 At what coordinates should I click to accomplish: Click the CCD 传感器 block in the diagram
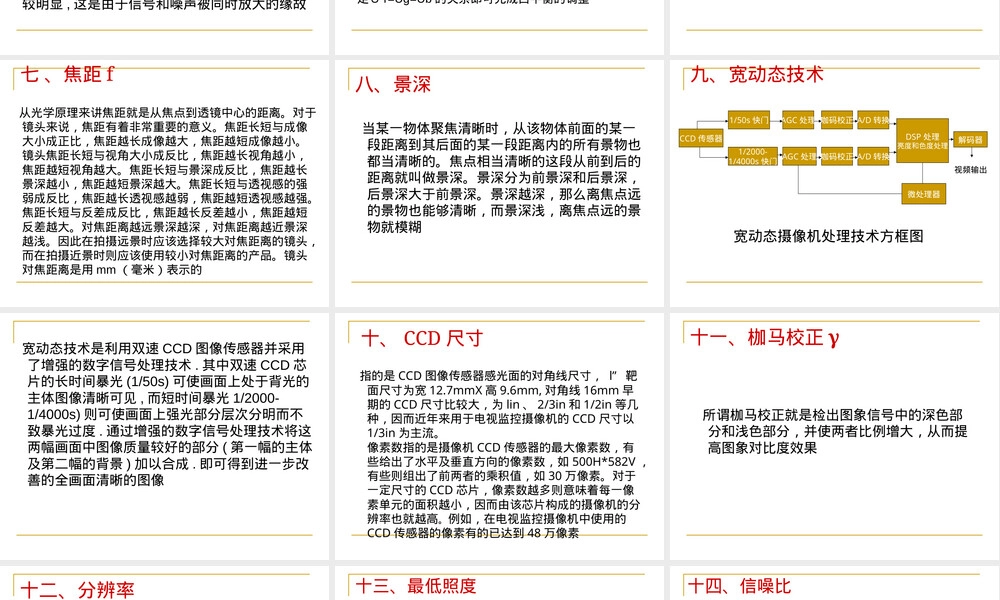(701, 138)
